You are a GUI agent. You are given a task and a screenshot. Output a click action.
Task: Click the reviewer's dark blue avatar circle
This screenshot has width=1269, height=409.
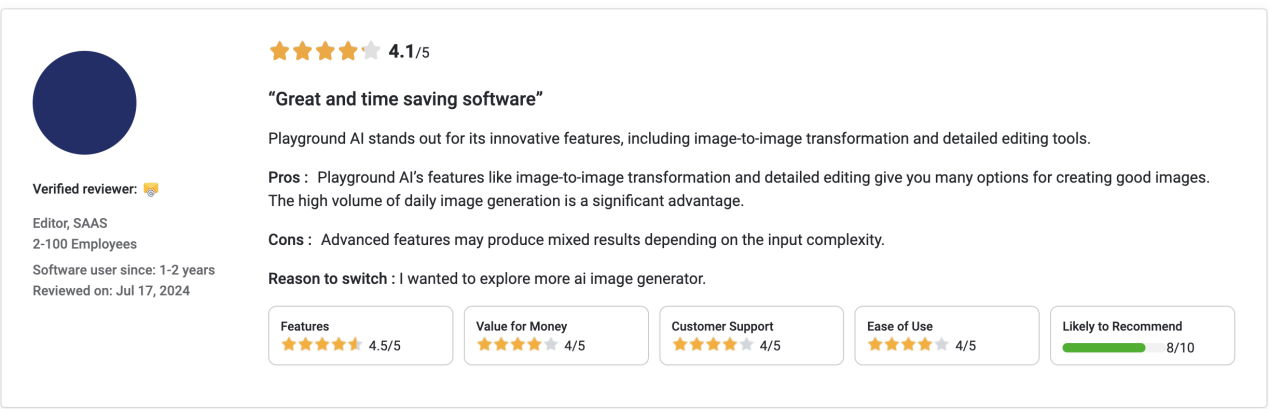[x=84, y=103]
